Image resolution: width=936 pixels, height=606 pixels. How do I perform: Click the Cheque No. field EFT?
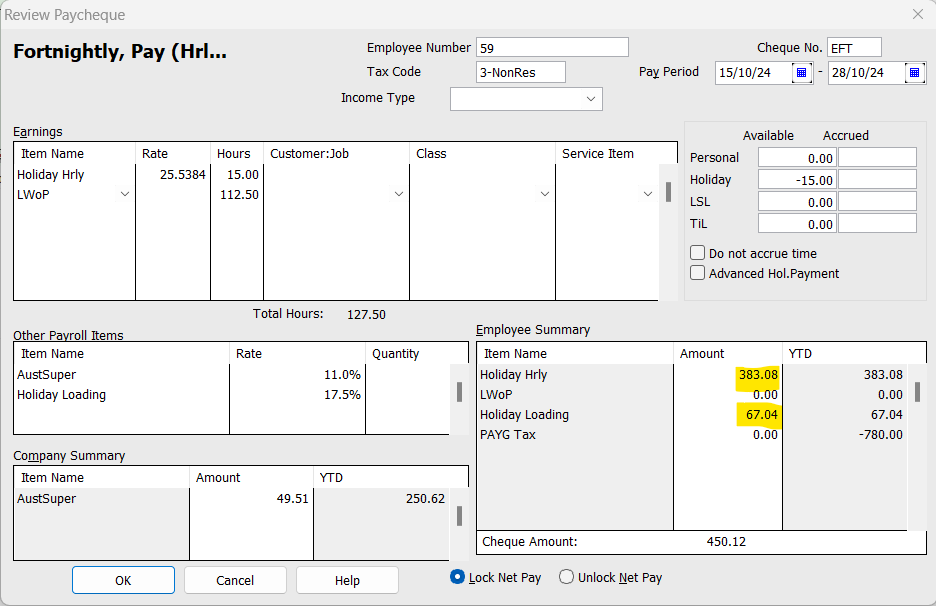[854, 48]
